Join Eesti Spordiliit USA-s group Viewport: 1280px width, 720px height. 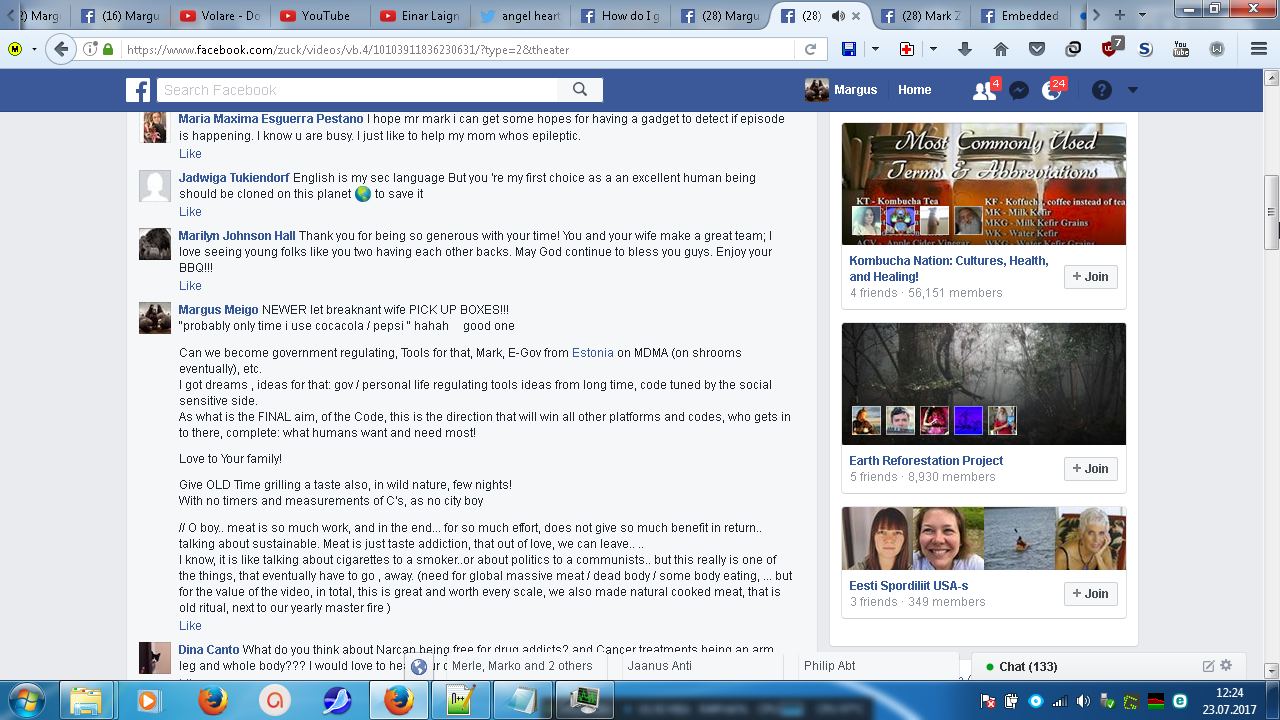click(1090, 594)
